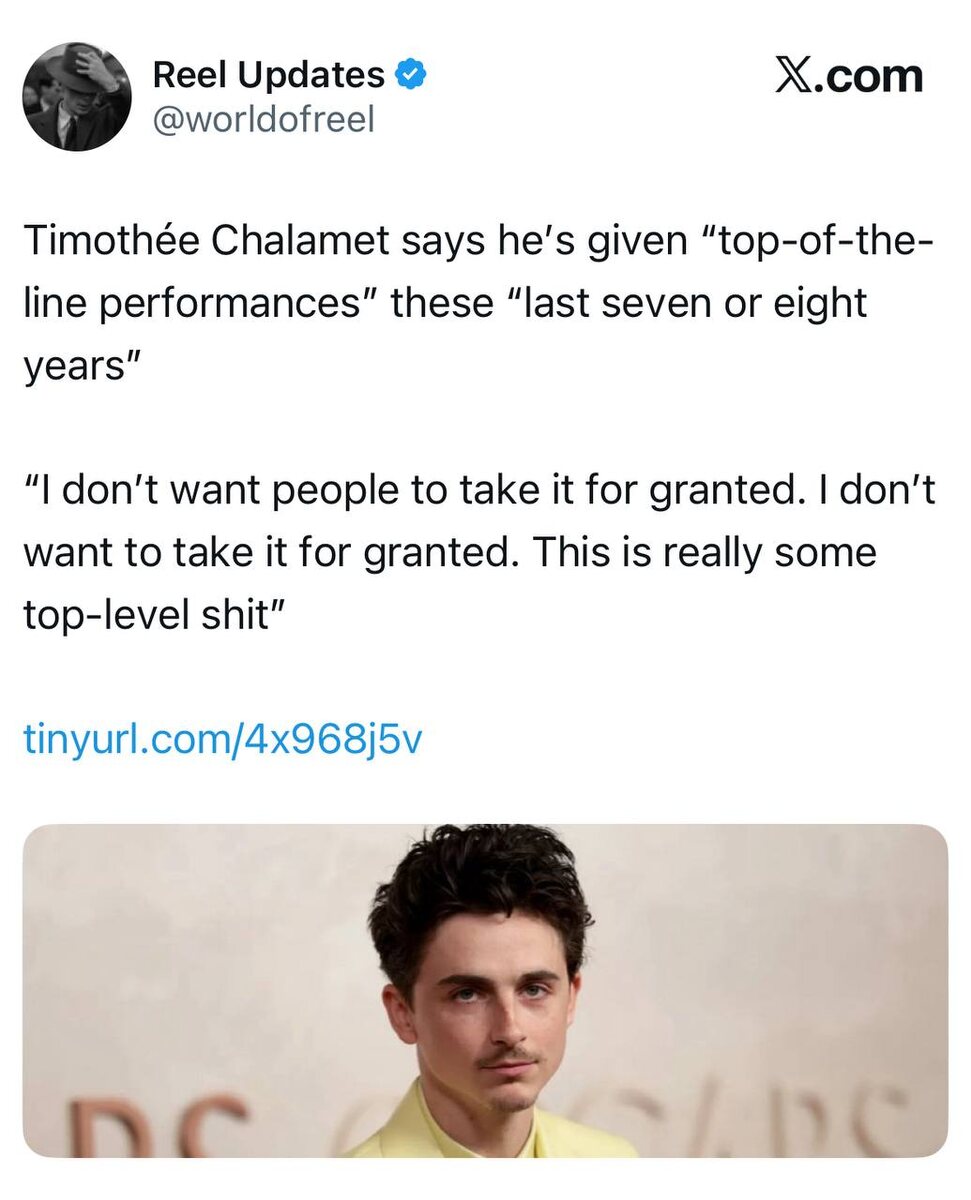
Task: Click the X logo at top right
Action: 795,77
